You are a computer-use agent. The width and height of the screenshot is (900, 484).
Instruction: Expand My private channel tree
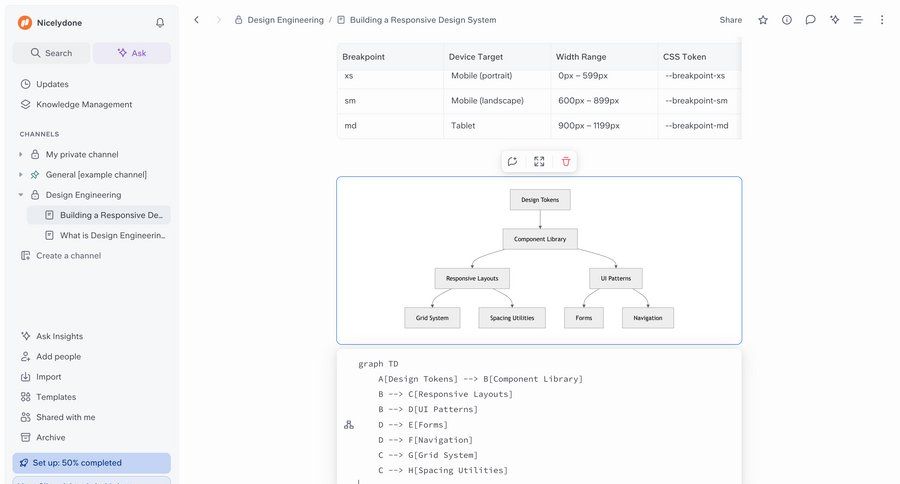point(21,154)
